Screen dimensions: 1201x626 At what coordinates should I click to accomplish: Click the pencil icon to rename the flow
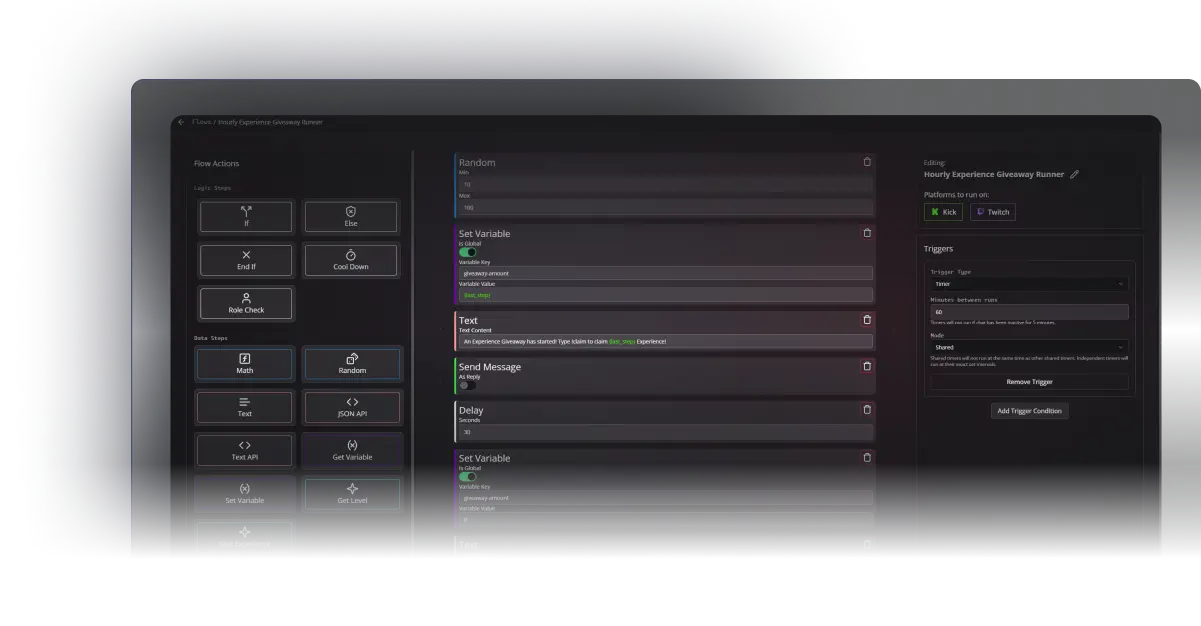pyautogui.click(x=1073, y=174)
